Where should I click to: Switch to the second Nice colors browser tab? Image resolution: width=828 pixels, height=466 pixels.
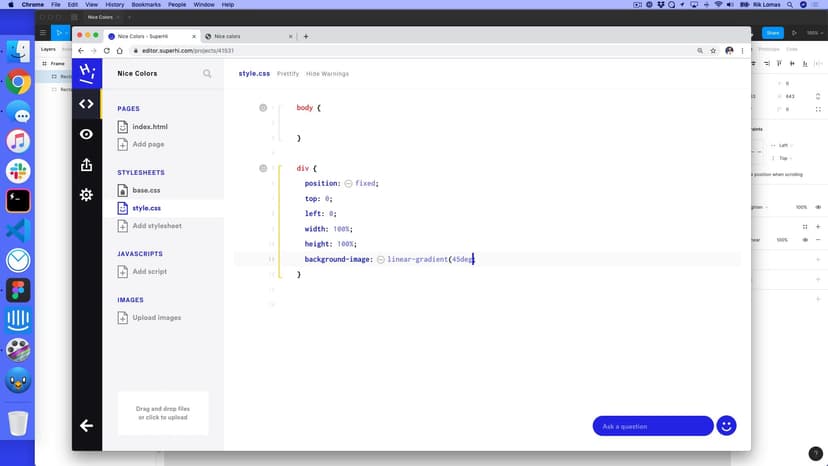(243, 36)
